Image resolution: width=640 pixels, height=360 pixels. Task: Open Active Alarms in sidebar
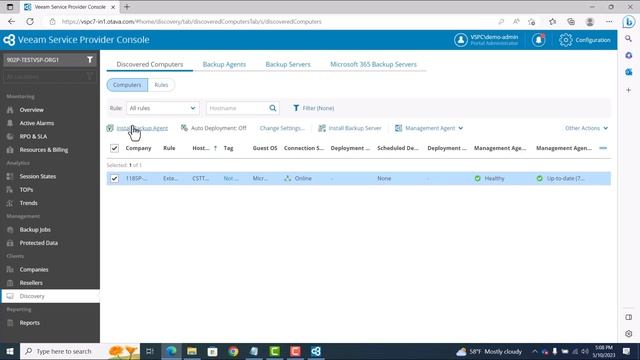point(37,123)
